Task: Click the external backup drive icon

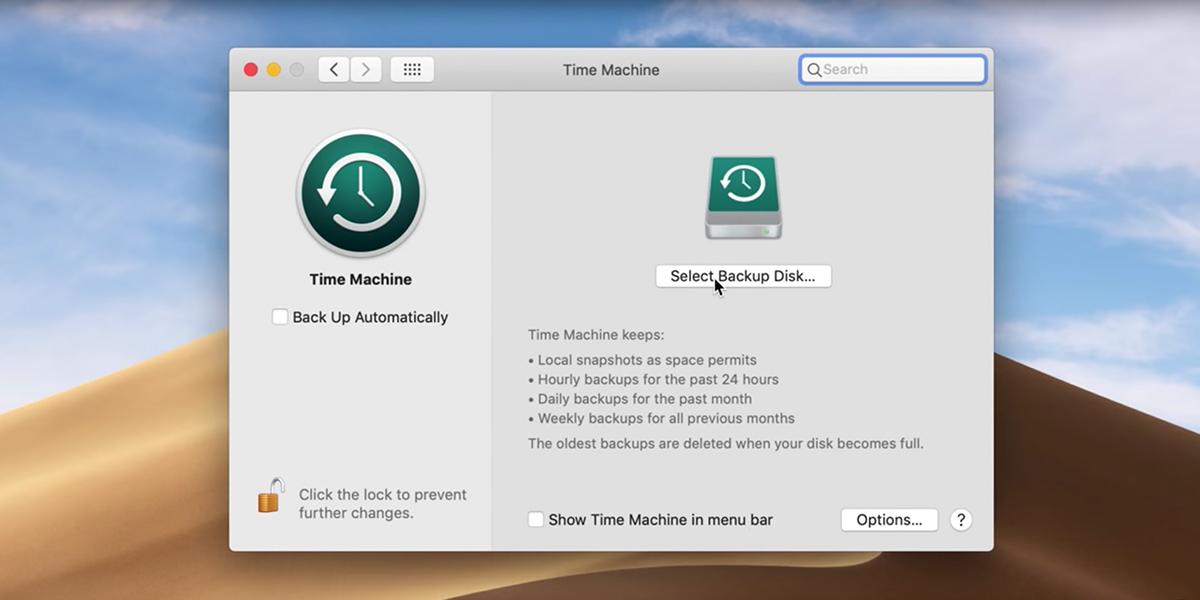Action: [743, 199]
